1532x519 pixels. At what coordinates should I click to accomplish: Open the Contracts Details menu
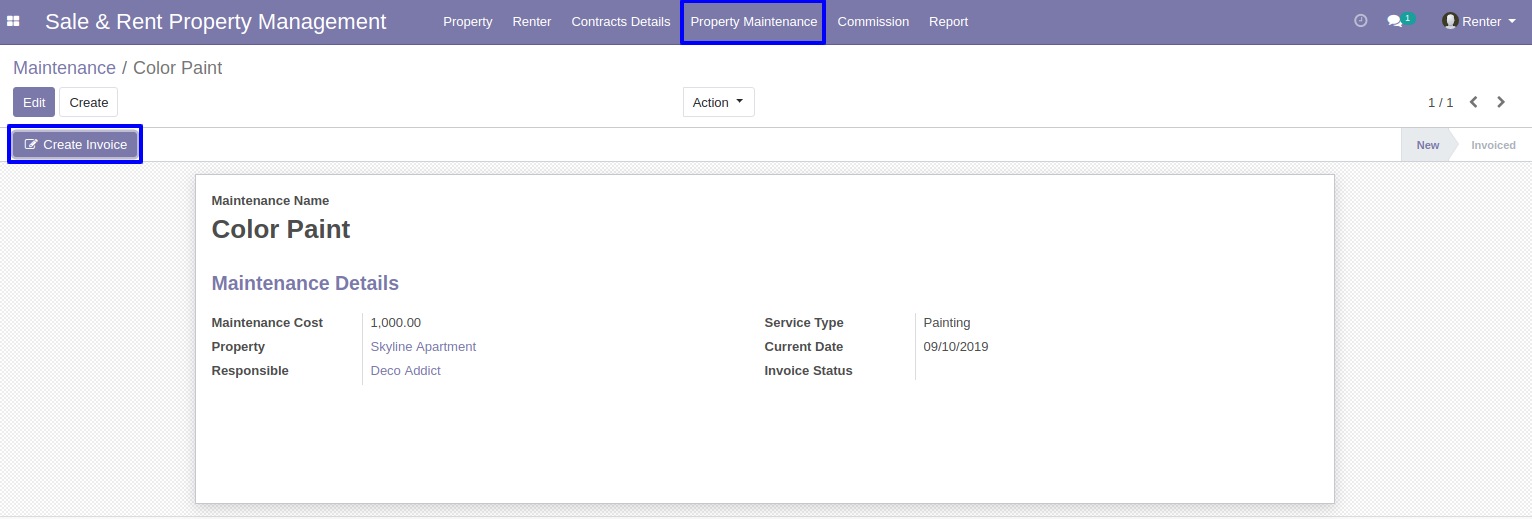coord(621,22)
